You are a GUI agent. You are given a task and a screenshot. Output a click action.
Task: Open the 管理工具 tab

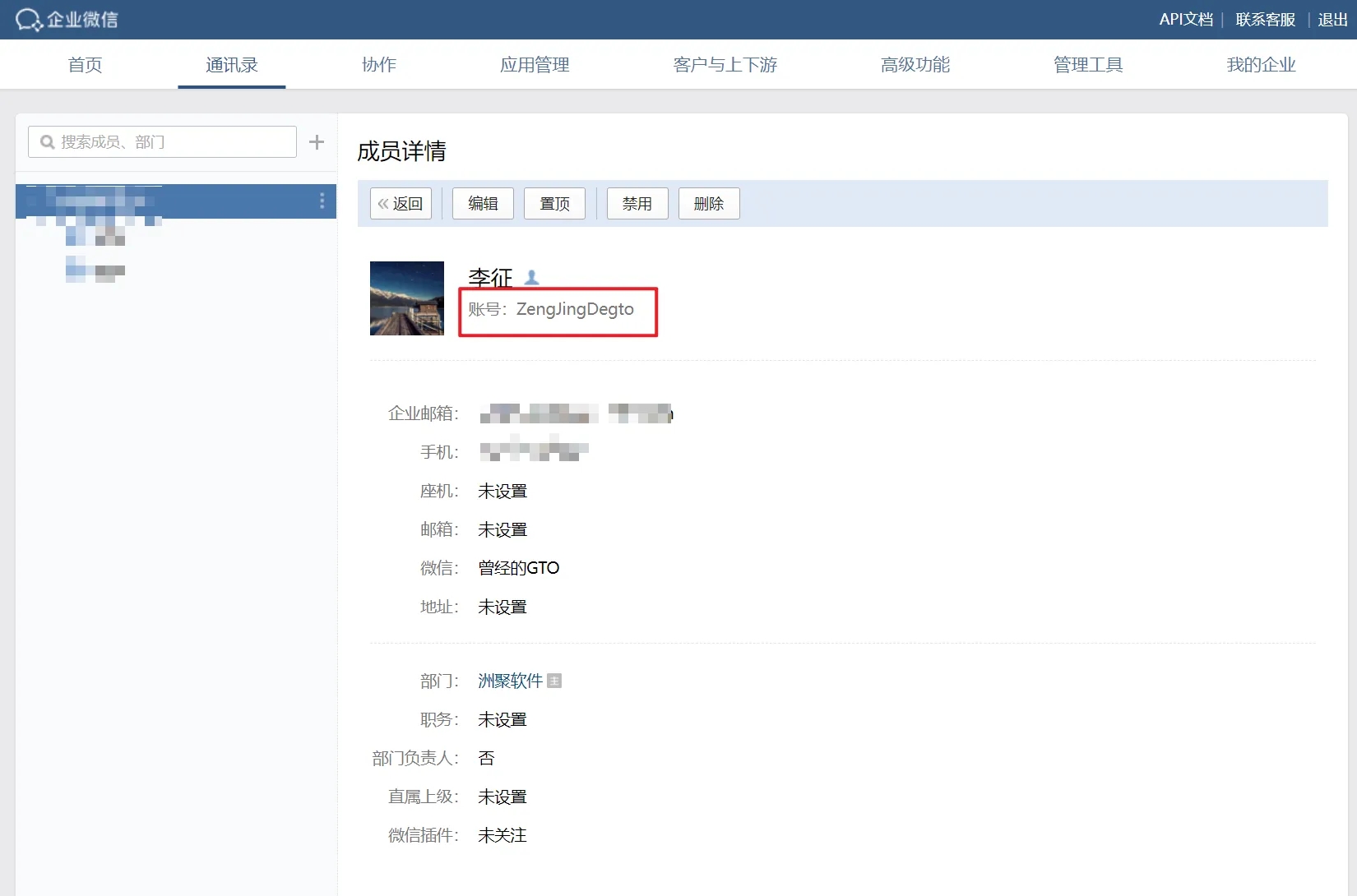tap(1088, 65)
